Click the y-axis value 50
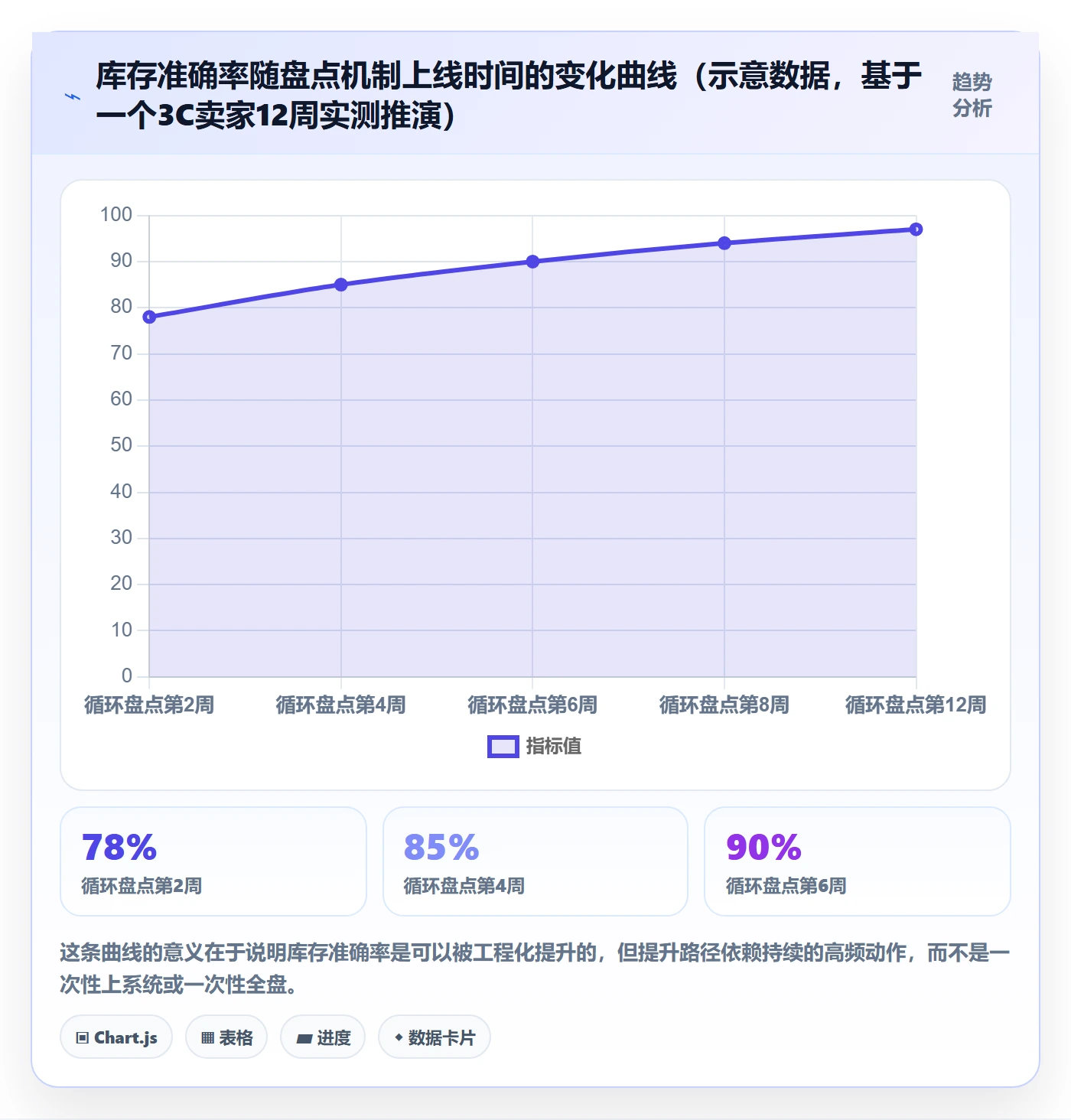The width and height of the screenshot is (1071, 1120). coord(122,445)
